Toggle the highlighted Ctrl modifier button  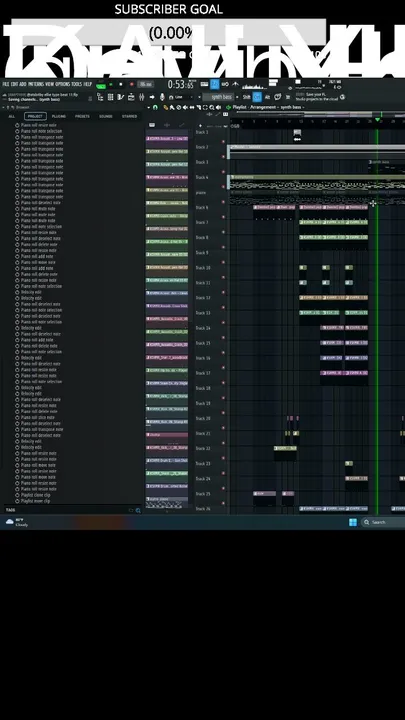257,97
